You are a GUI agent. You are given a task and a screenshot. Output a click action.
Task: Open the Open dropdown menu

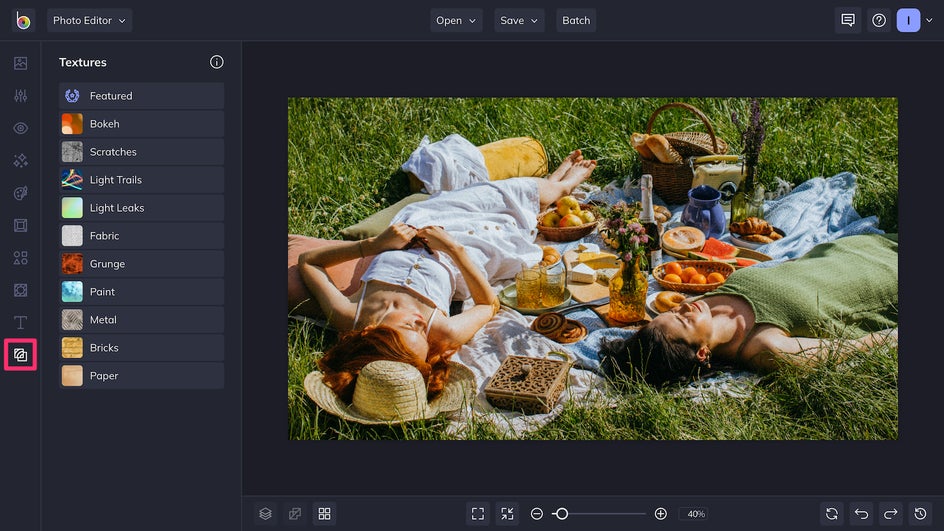click(456, 20)
